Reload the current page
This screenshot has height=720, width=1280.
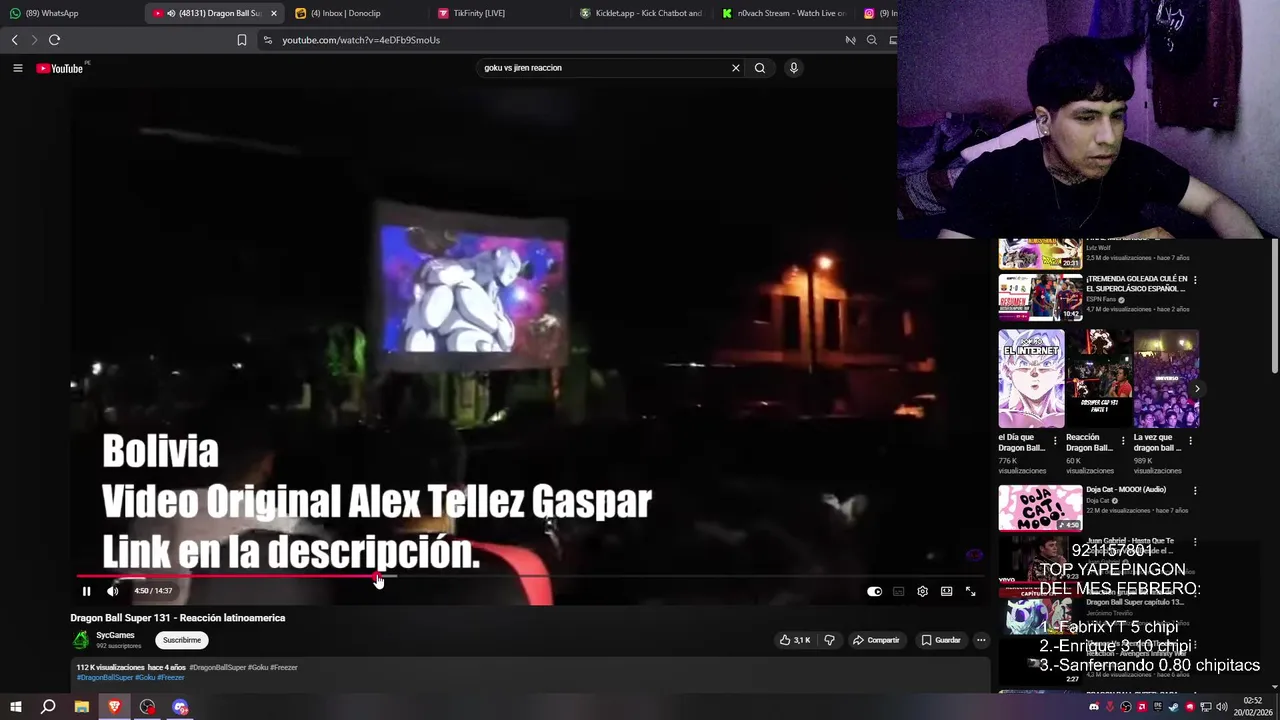pos(54,40)
